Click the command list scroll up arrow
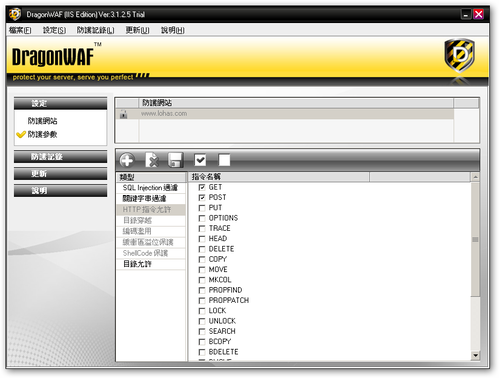 click(475, 177)
